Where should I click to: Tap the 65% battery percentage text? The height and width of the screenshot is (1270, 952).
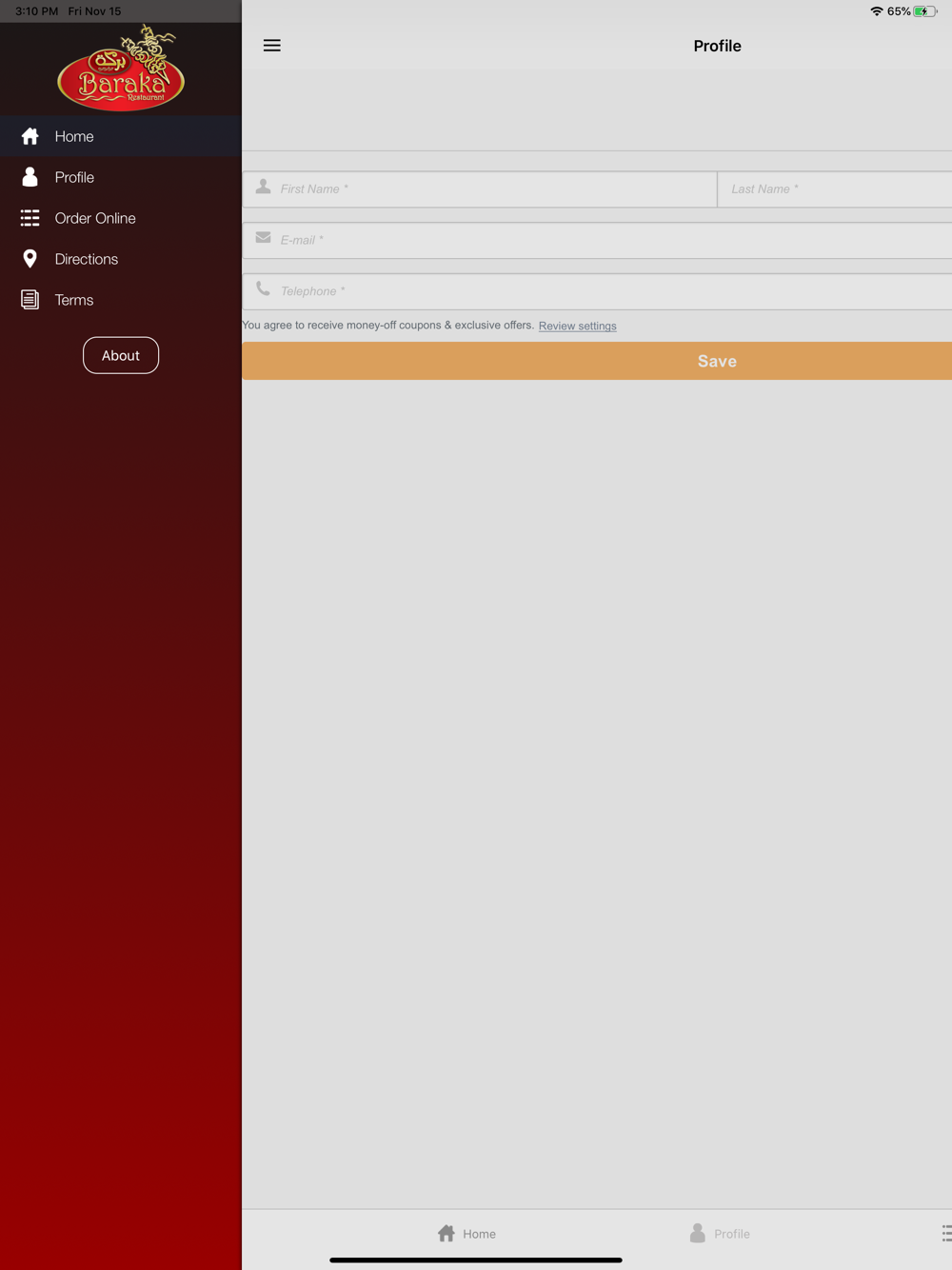[x=899, y=11]
